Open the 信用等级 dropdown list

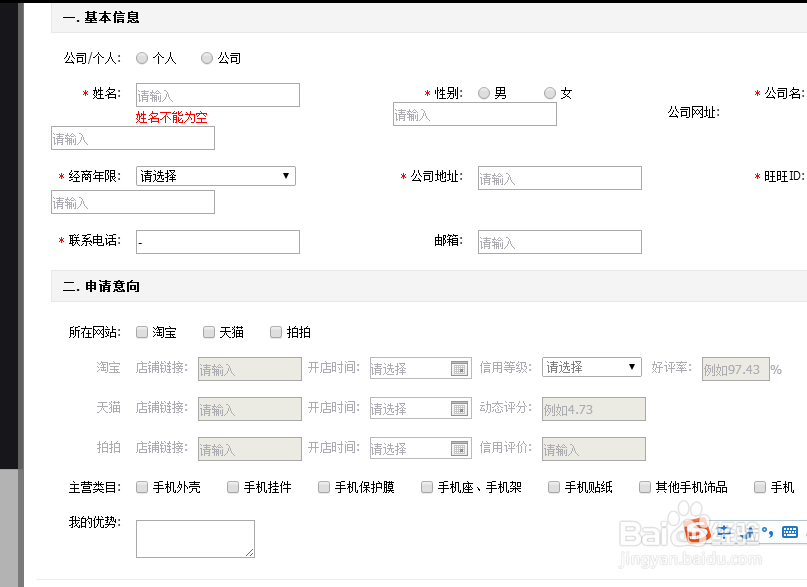click(591, 367)
